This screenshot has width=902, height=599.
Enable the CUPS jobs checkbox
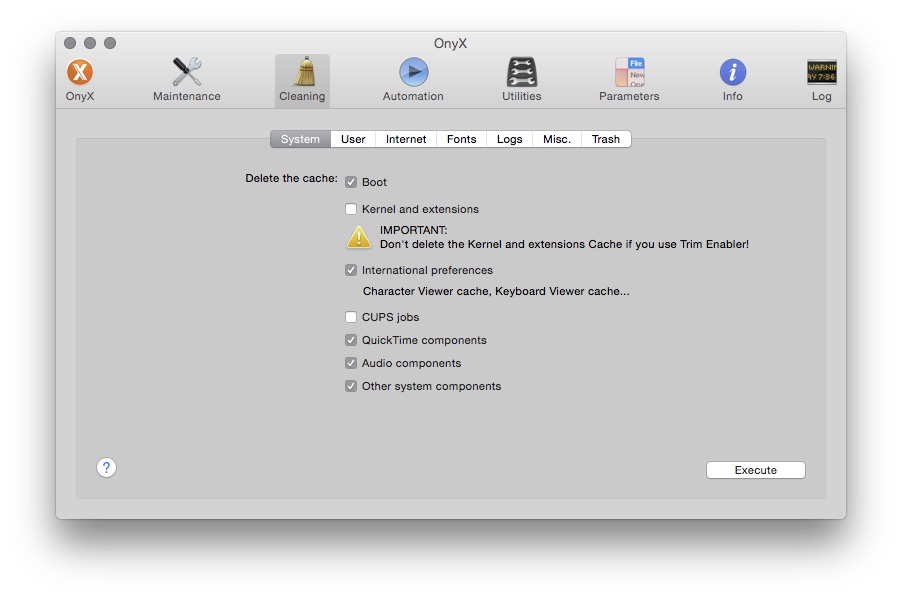click(x=351, y=317)
